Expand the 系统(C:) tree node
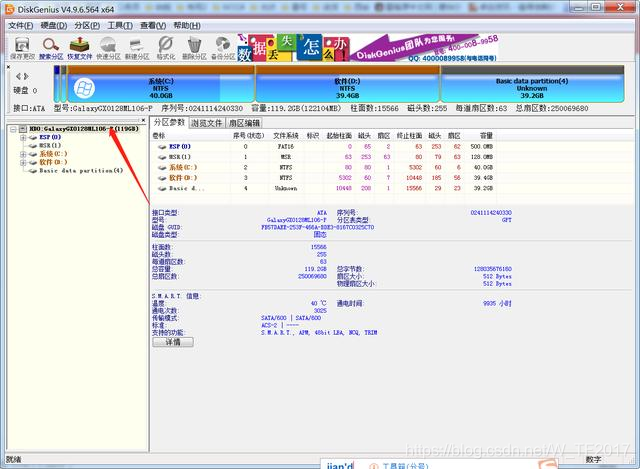 23,154
